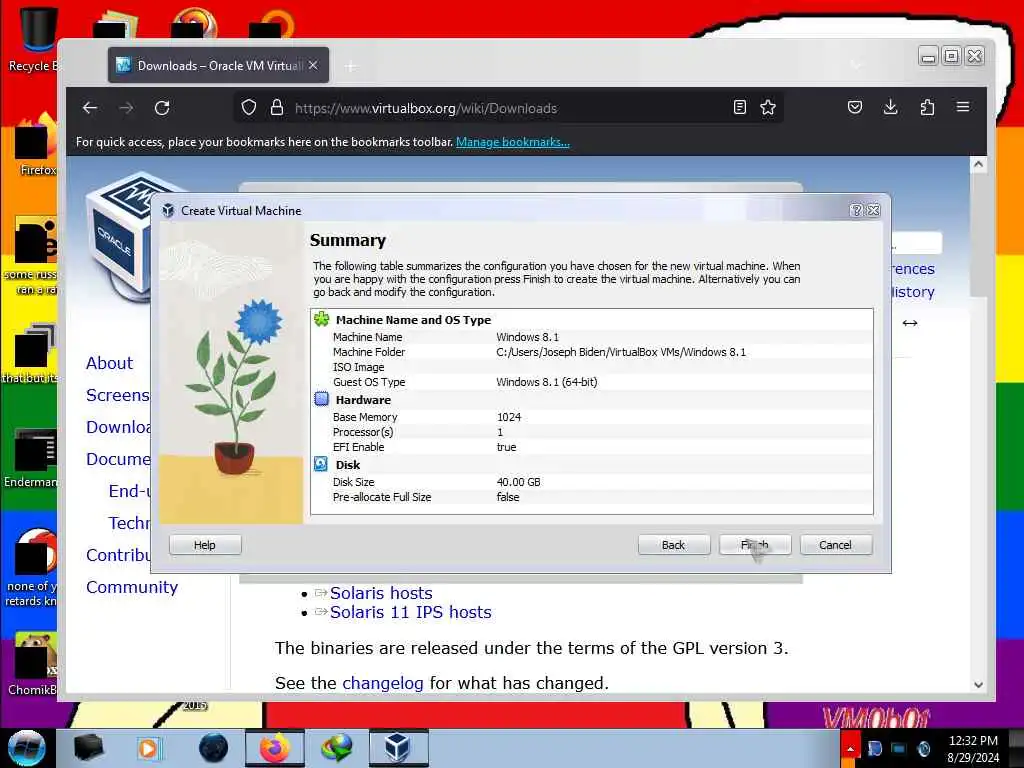Bookmark this page with the star icon
The width and height of the screenshot is (1024, 768).
click(768, 107)
